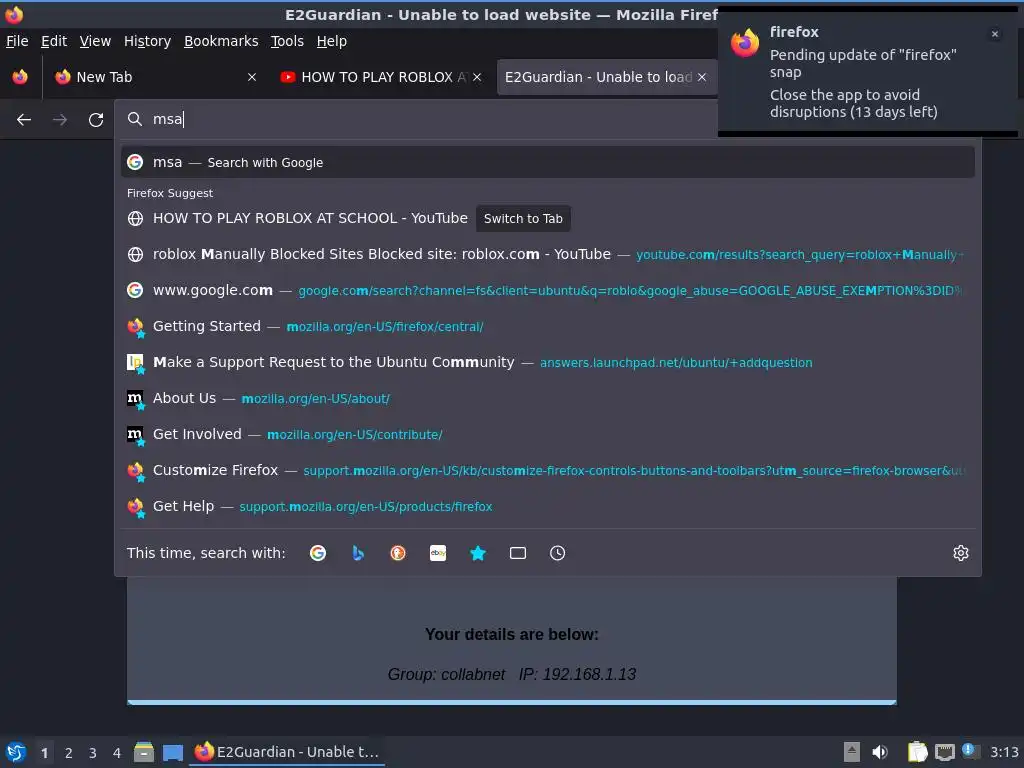Select the E2Guardian tab
The image size is (1024, 768).
click(606, 77)
